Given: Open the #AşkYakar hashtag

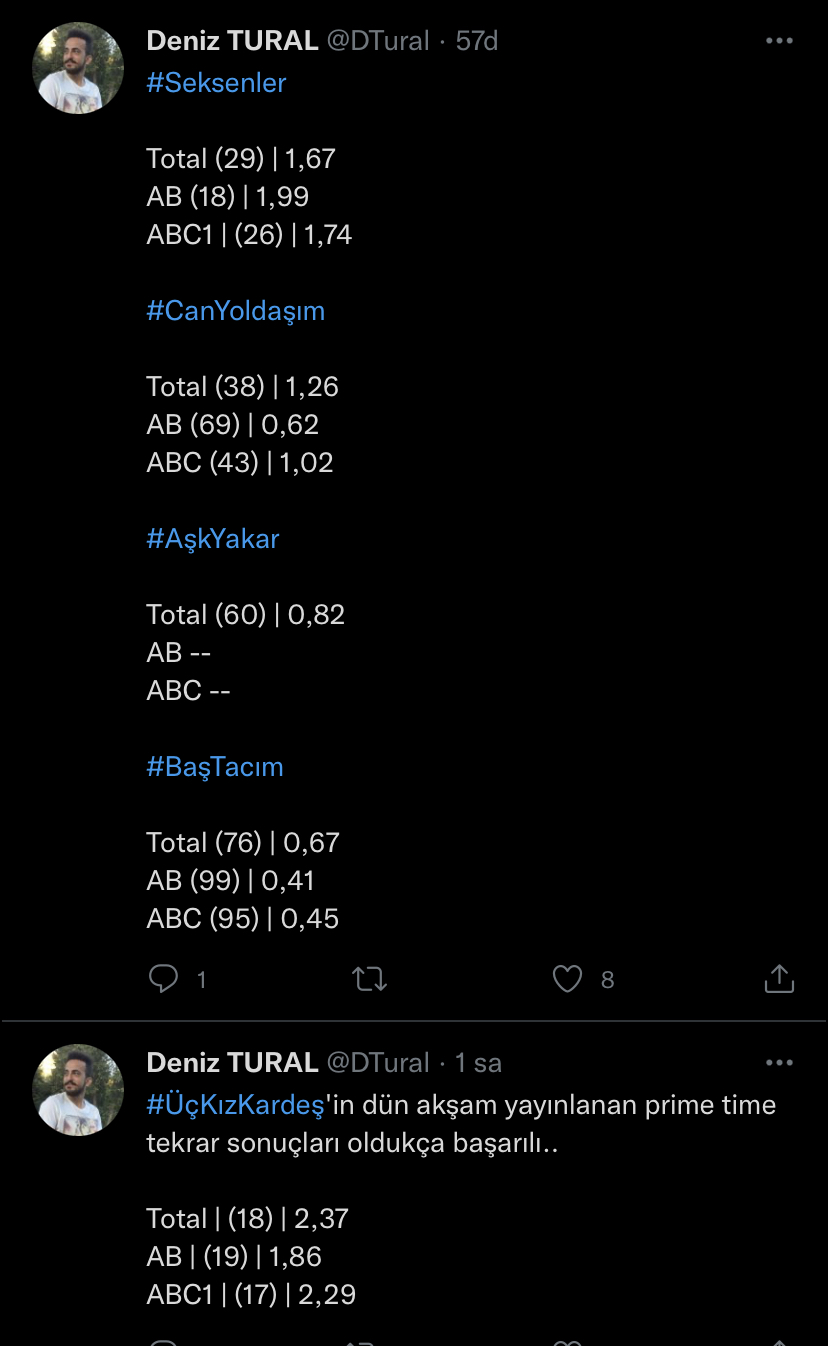Looking at the screenshot, I should point(213,539).
